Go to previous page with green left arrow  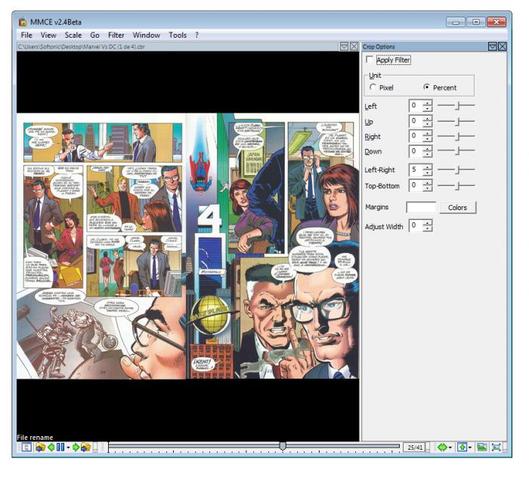(x=51, y=447)
